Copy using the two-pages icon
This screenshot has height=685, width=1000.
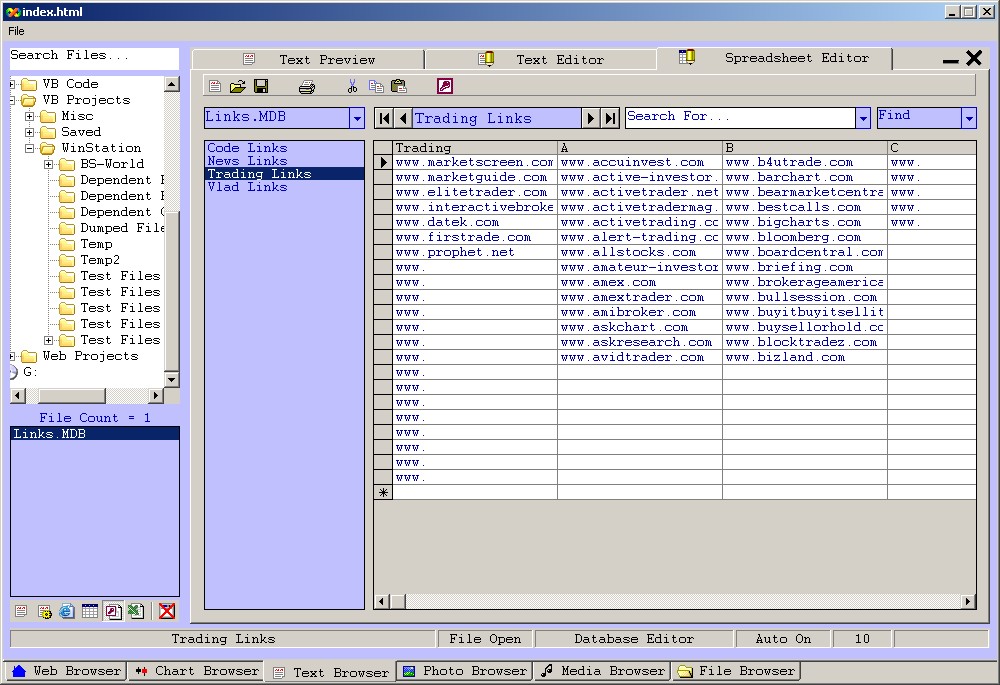click(x=376, y=86)
